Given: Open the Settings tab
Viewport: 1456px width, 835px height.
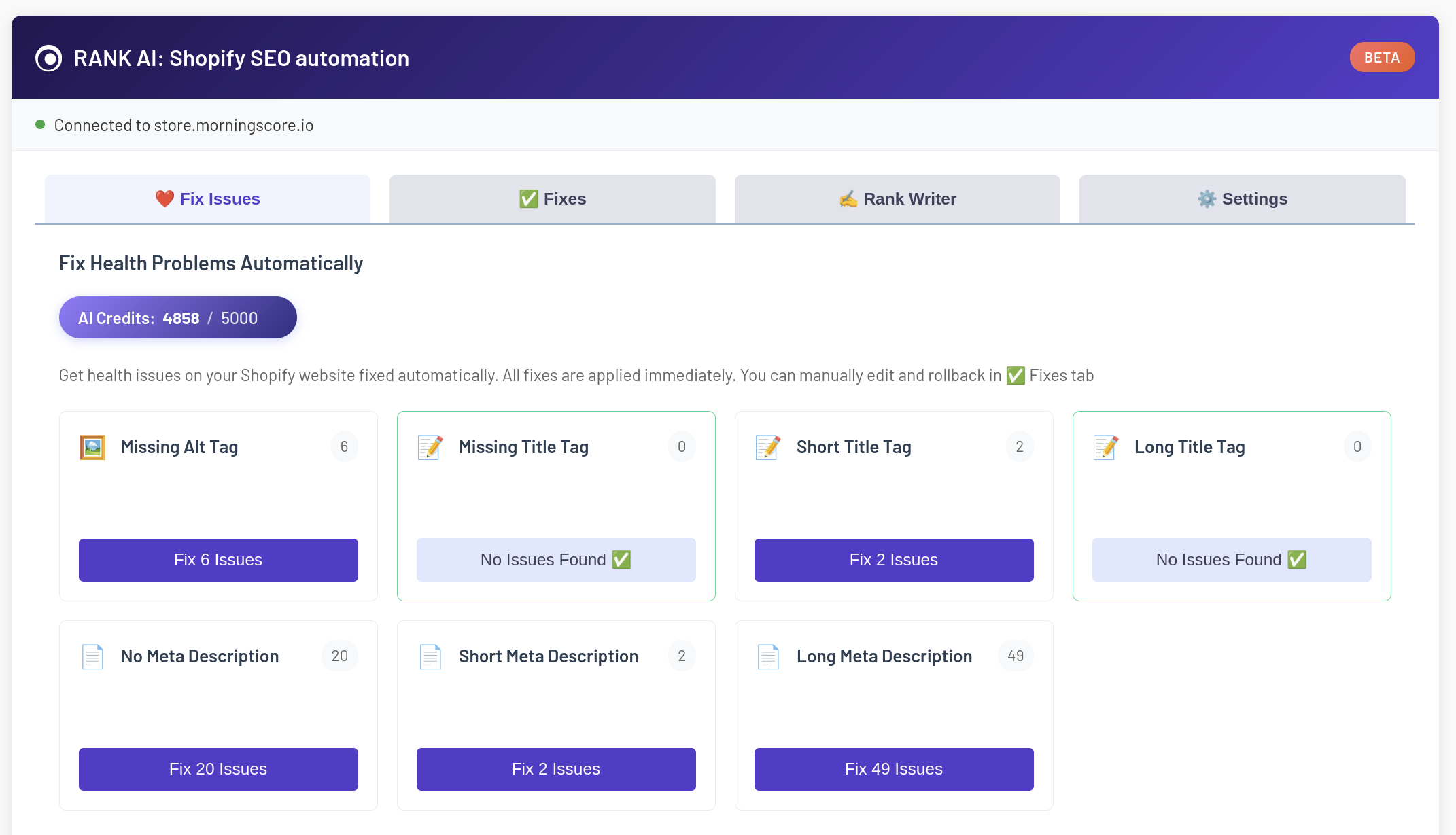Looking at the screenshot, I should [x=1242, y=199].
